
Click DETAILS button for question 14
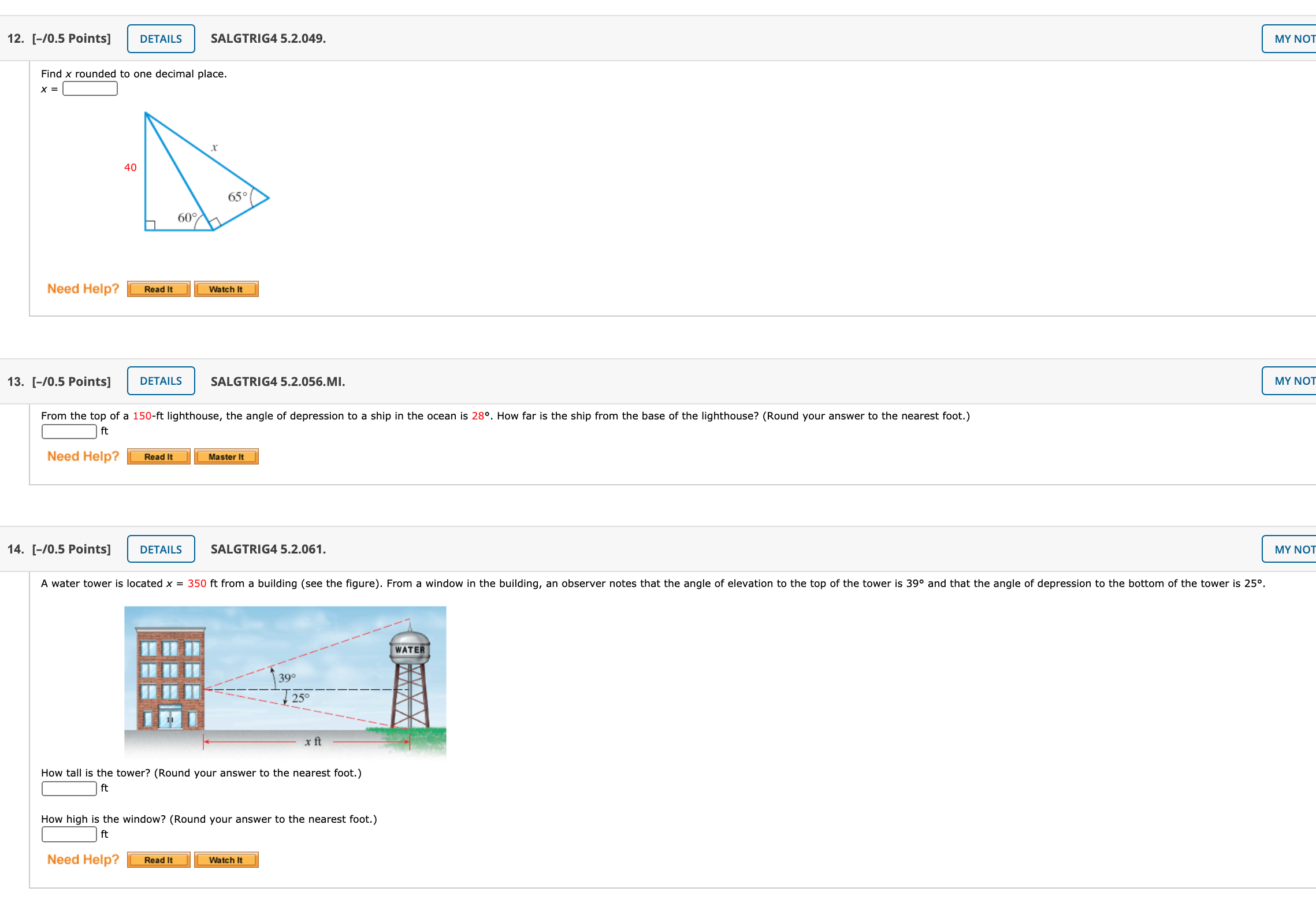click(x=161, y=549)
